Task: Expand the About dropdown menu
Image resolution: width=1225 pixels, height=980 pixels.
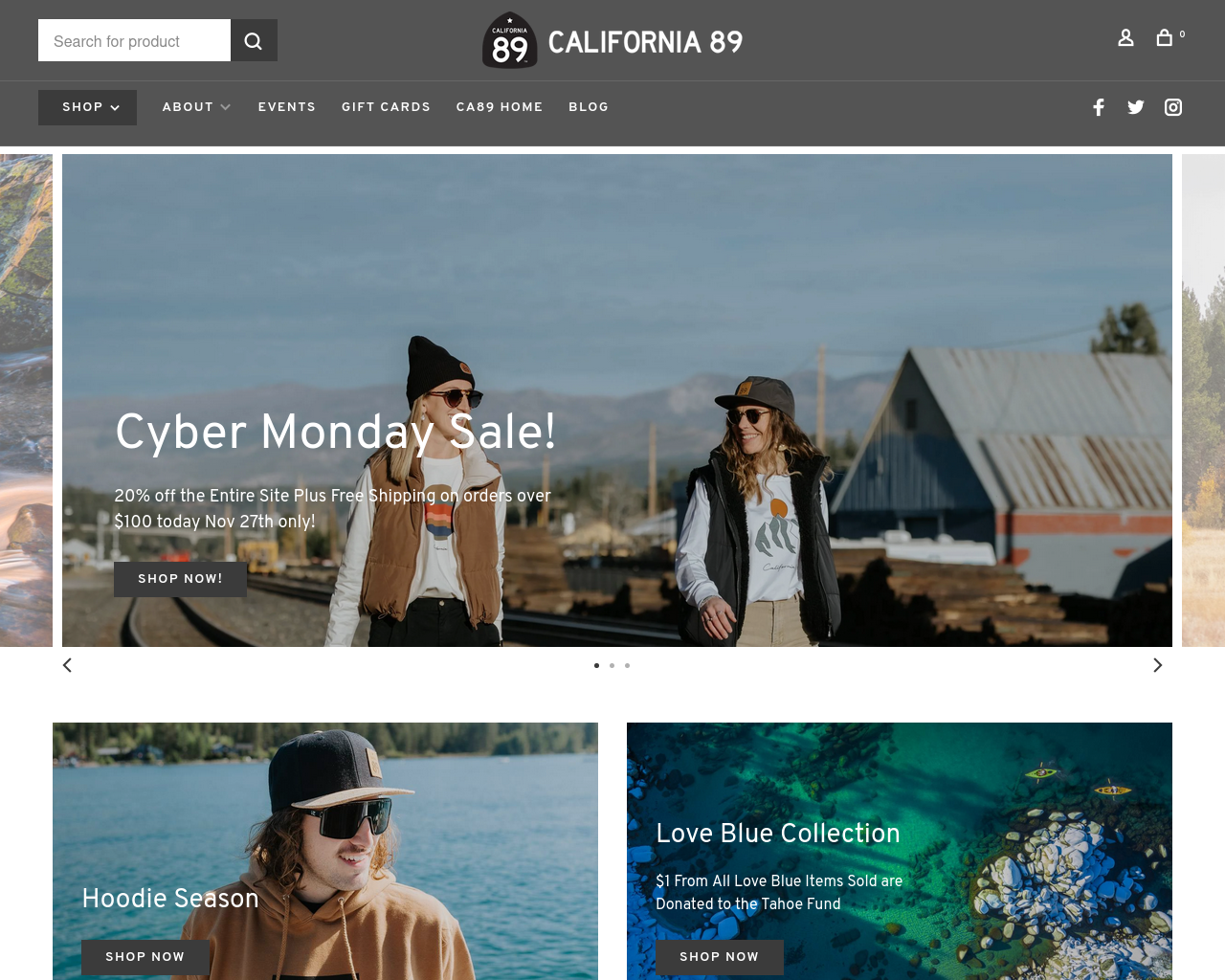Action: tap(196, 107)
